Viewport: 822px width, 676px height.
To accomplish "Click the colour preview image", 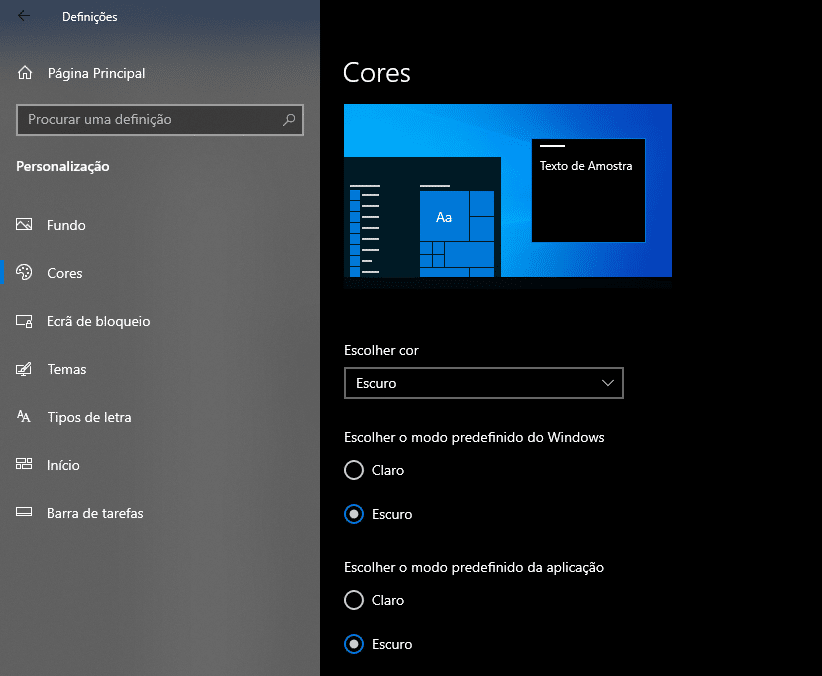I will click(507, 196).
